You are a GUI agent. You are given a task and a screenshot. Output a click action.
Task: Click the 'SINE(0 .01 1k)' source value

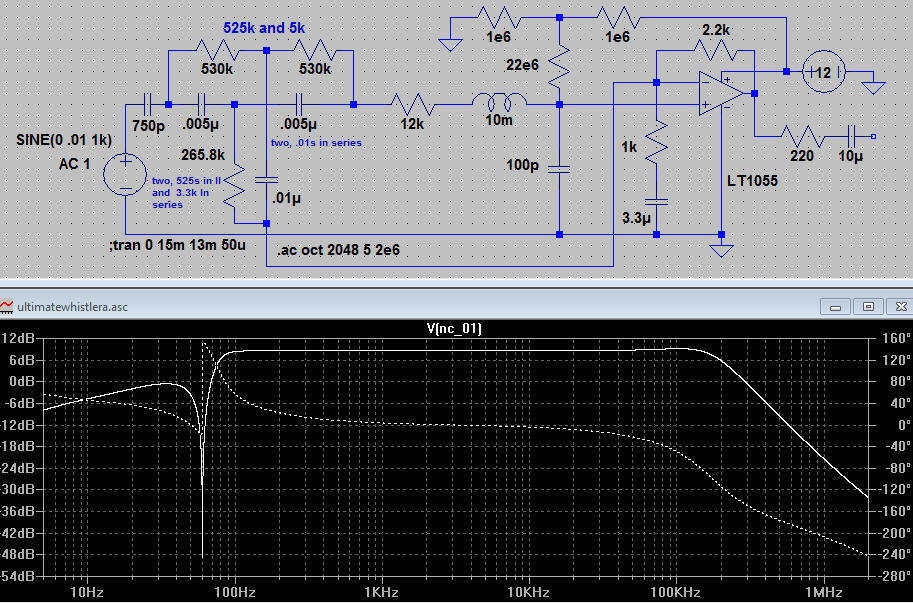[64, 140]
